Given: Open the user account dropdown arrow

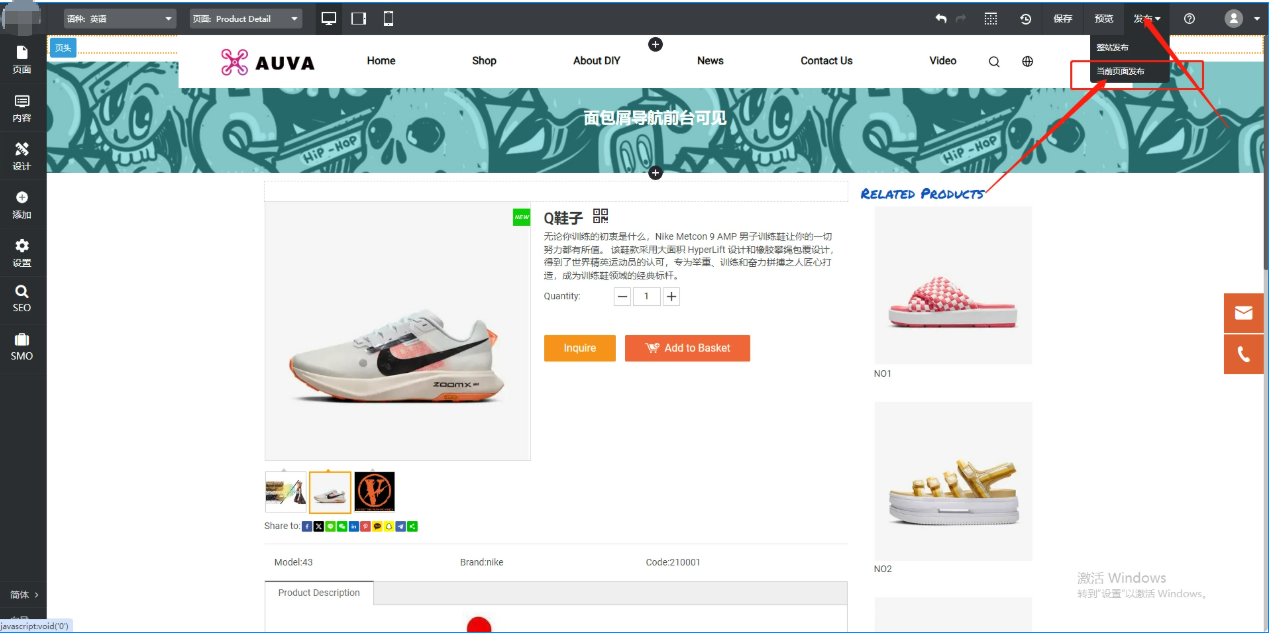Looking at the screenshot, I should 1257,19.
